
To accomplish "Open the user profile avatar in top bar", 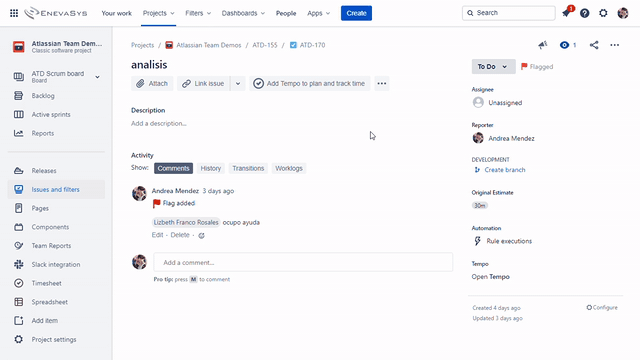I will coord(623,13).
